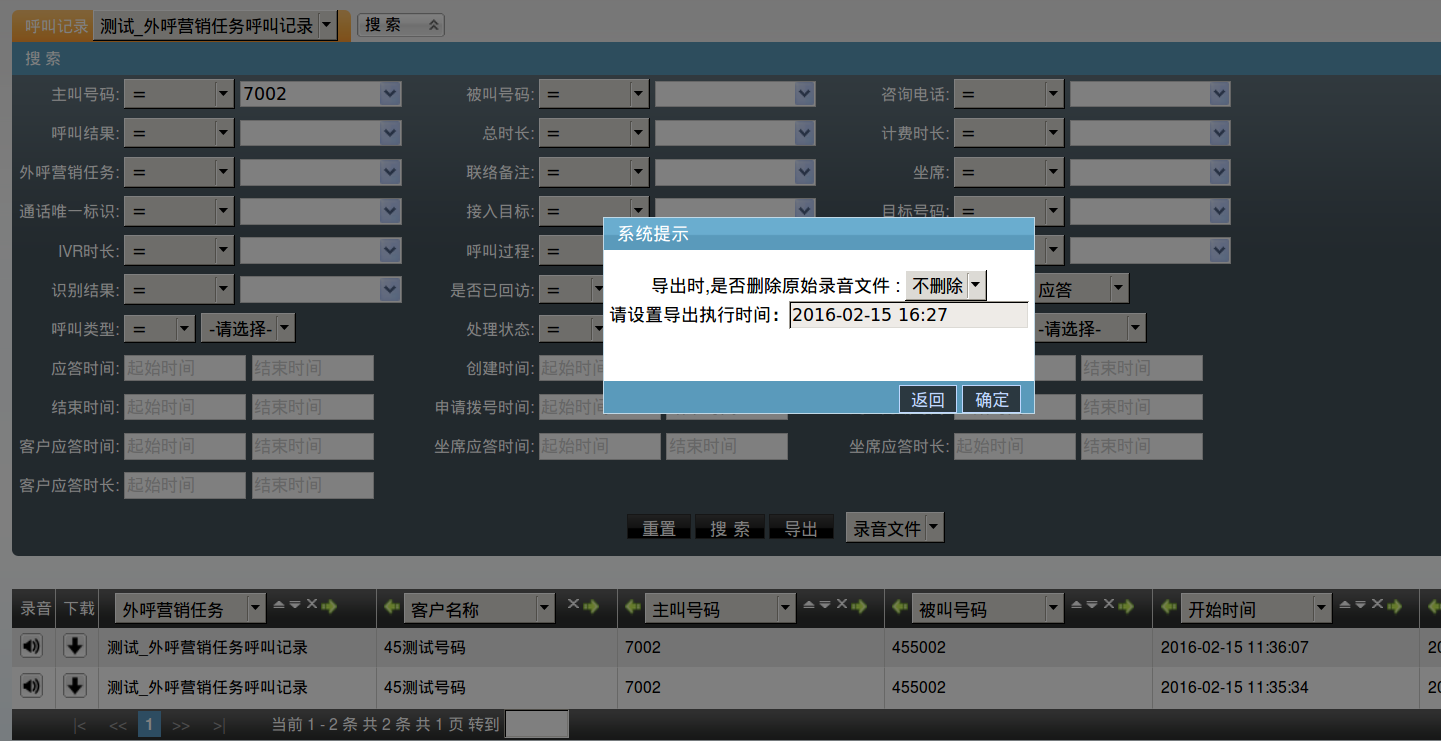
Task: Select page 1 in the pagination bar
Action: (x=149, y=724)
